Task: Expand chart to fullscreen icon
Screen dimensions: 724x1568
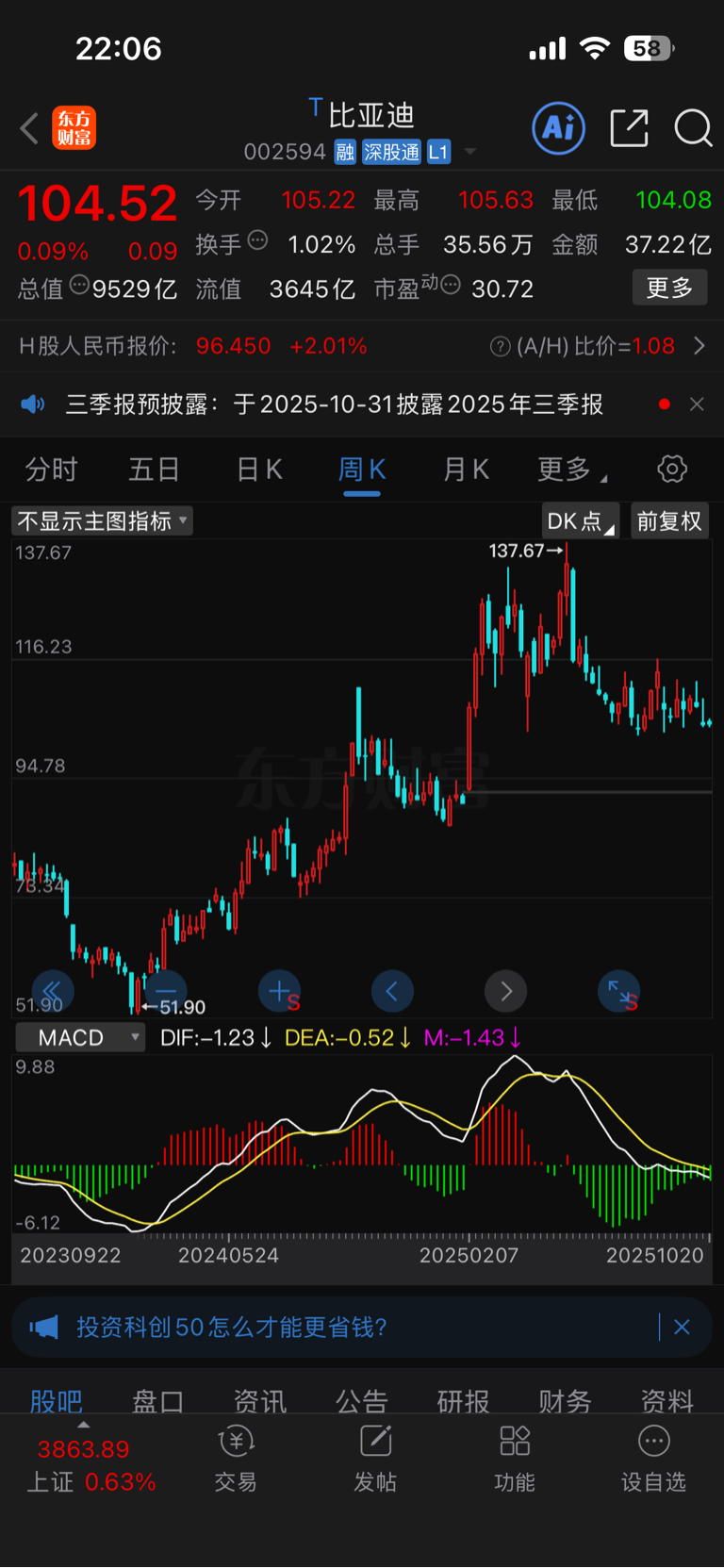Action: click(x=619, y=991)
